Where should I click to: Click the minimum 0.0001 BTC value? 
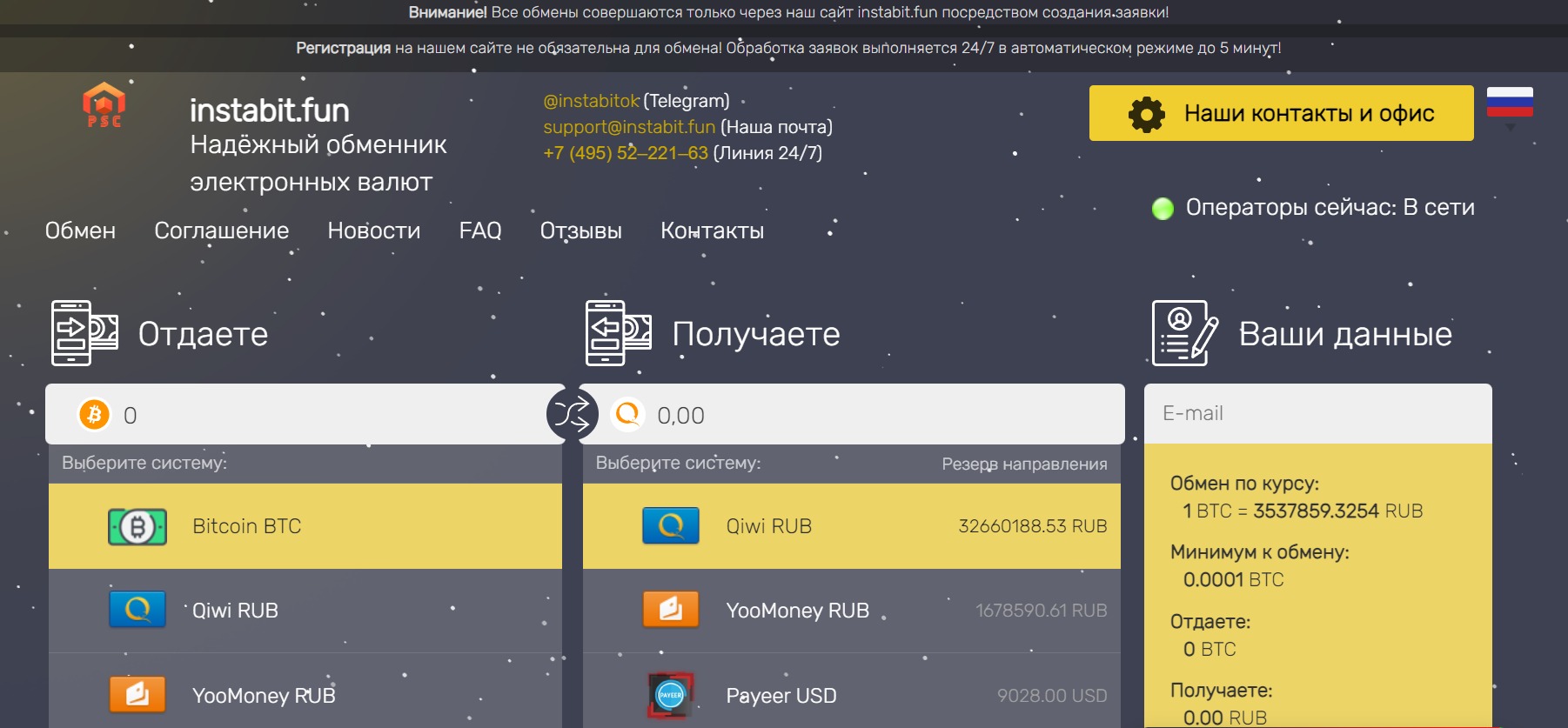pyautogui.click(x=1233, y=579)
